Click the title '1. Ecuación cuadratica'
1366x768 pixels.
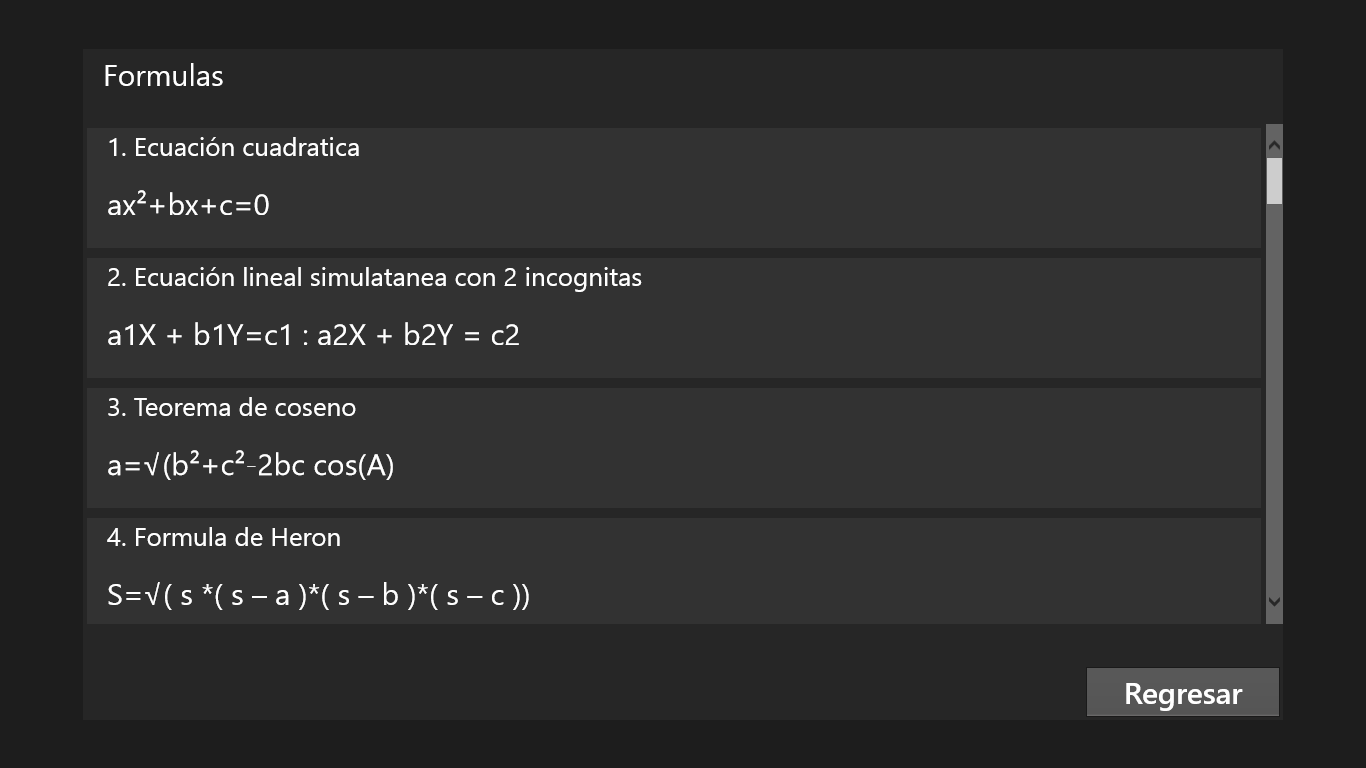pyautogui.click(x=234, y=147)
